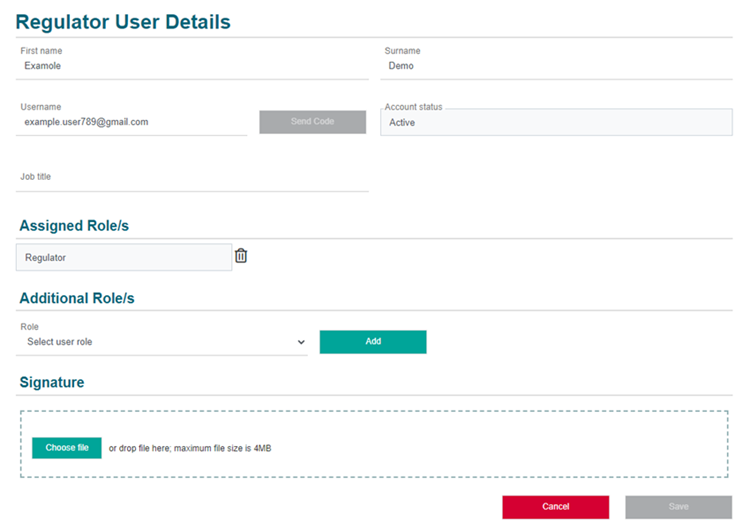
Task: Click into the First name field
Action: coord(194,66)
